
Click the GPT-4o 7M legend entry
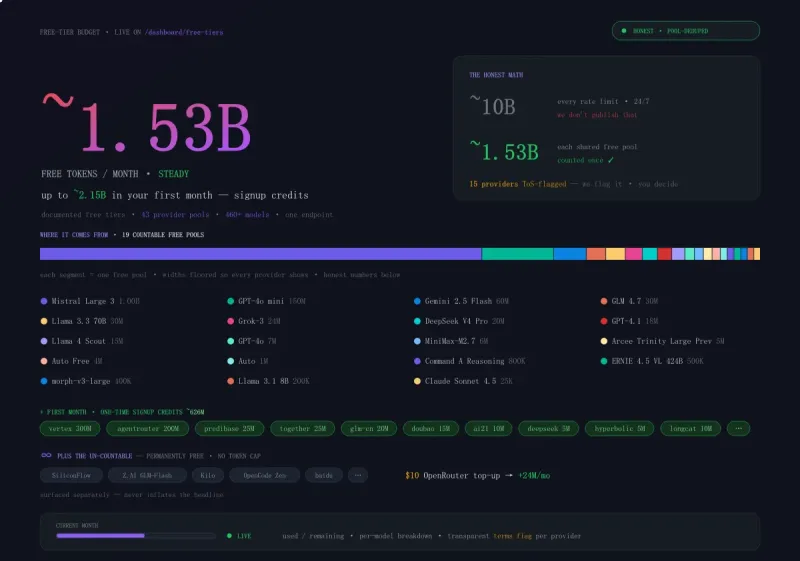252,341
